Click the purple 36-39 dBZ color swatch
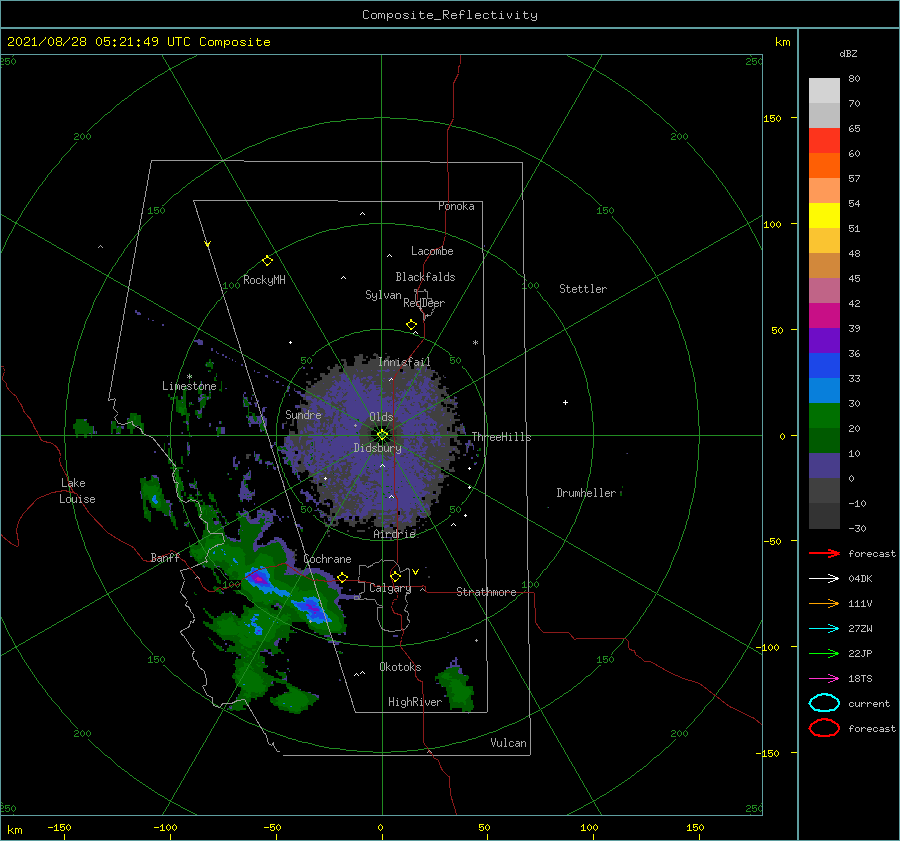The image size is (900, 841). pos(824,341)
